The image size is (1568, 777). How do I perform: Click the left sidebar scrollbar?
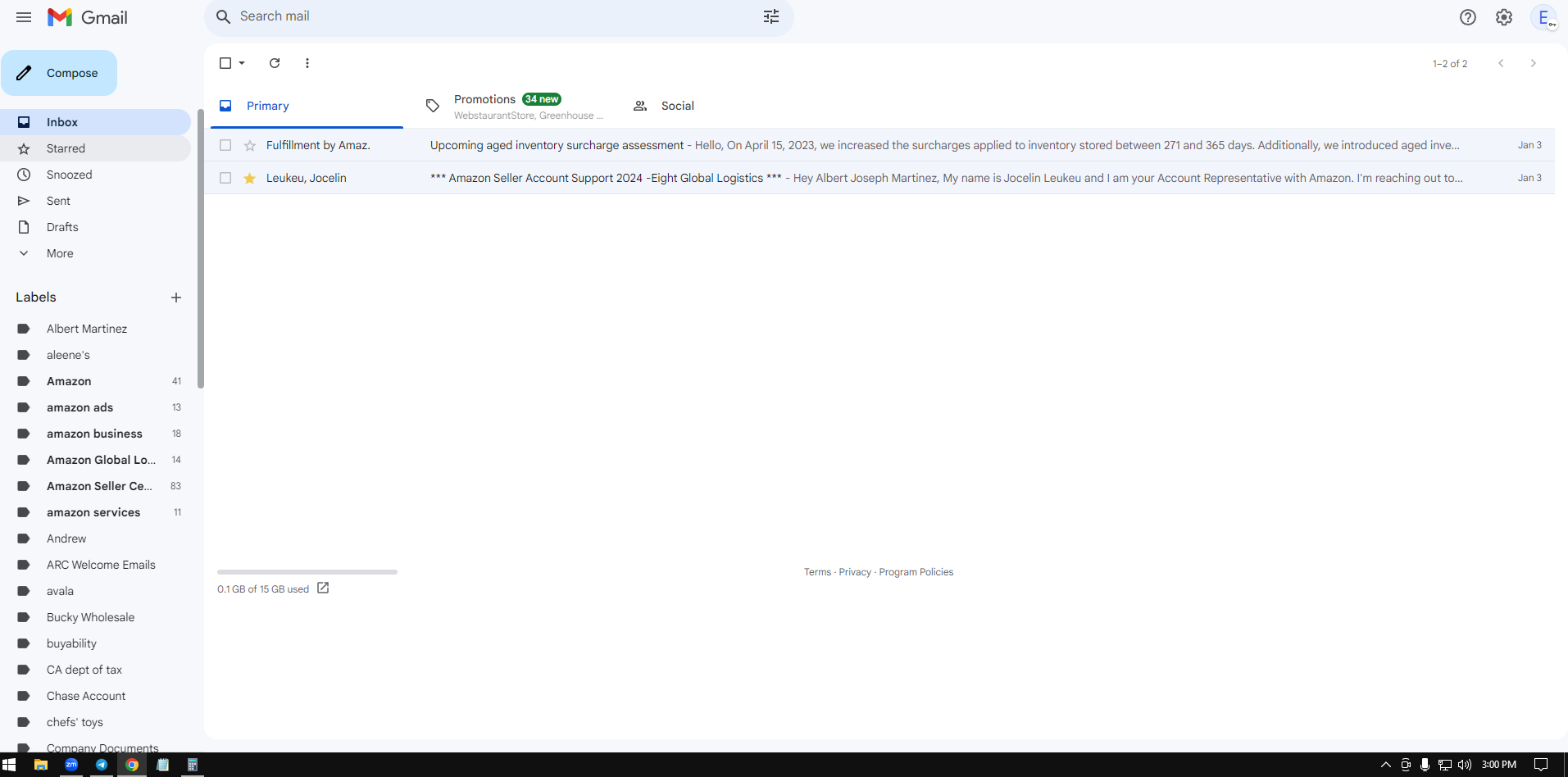click(x=200, y=249)
